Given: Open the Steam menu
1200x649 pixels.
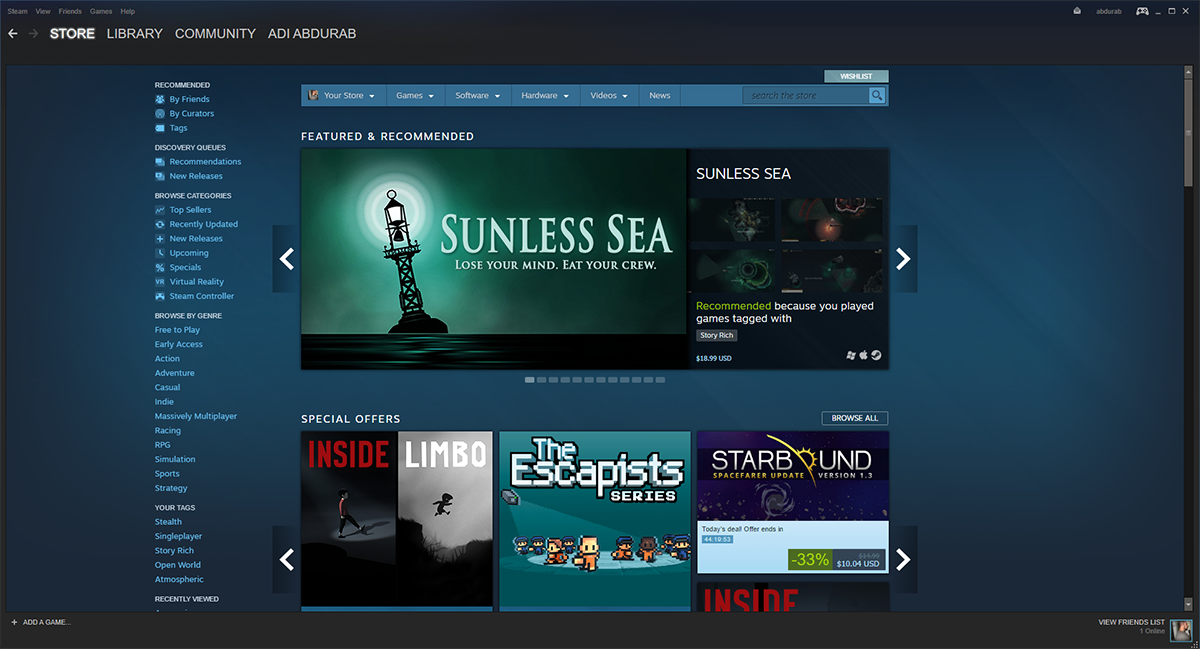Looking at the screenshot, I should 17,11.
